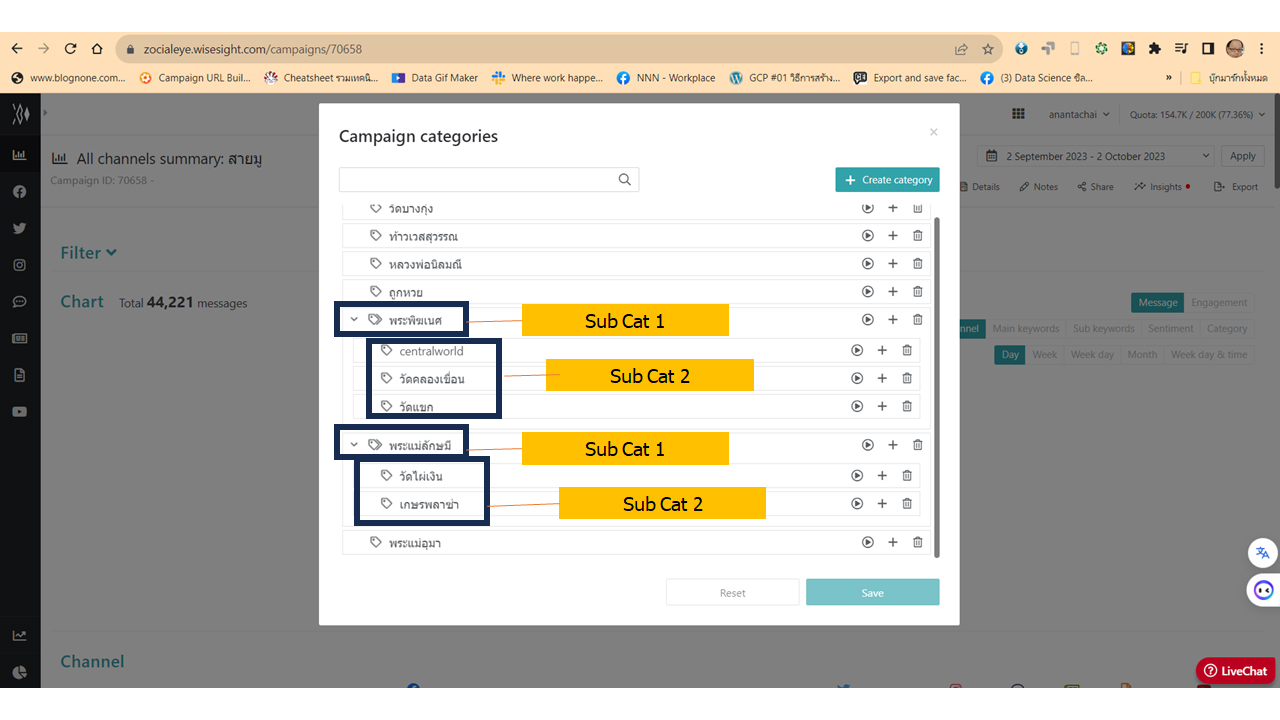
Task: Run the เกษรพลาซ่า subcategory play icon
Action: [857, 504]
